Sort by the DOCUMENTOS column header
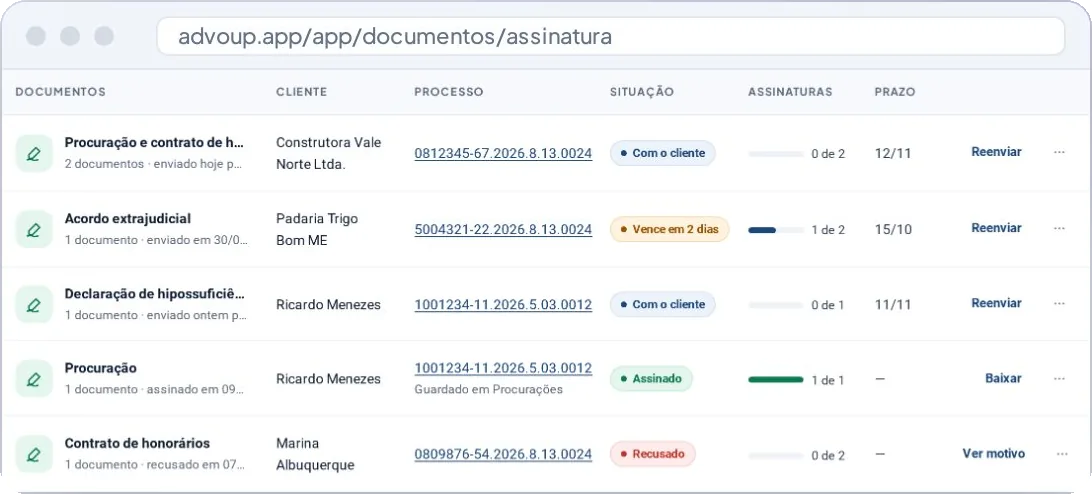This screenshot has width=1092, height=494. pos(61,92)
